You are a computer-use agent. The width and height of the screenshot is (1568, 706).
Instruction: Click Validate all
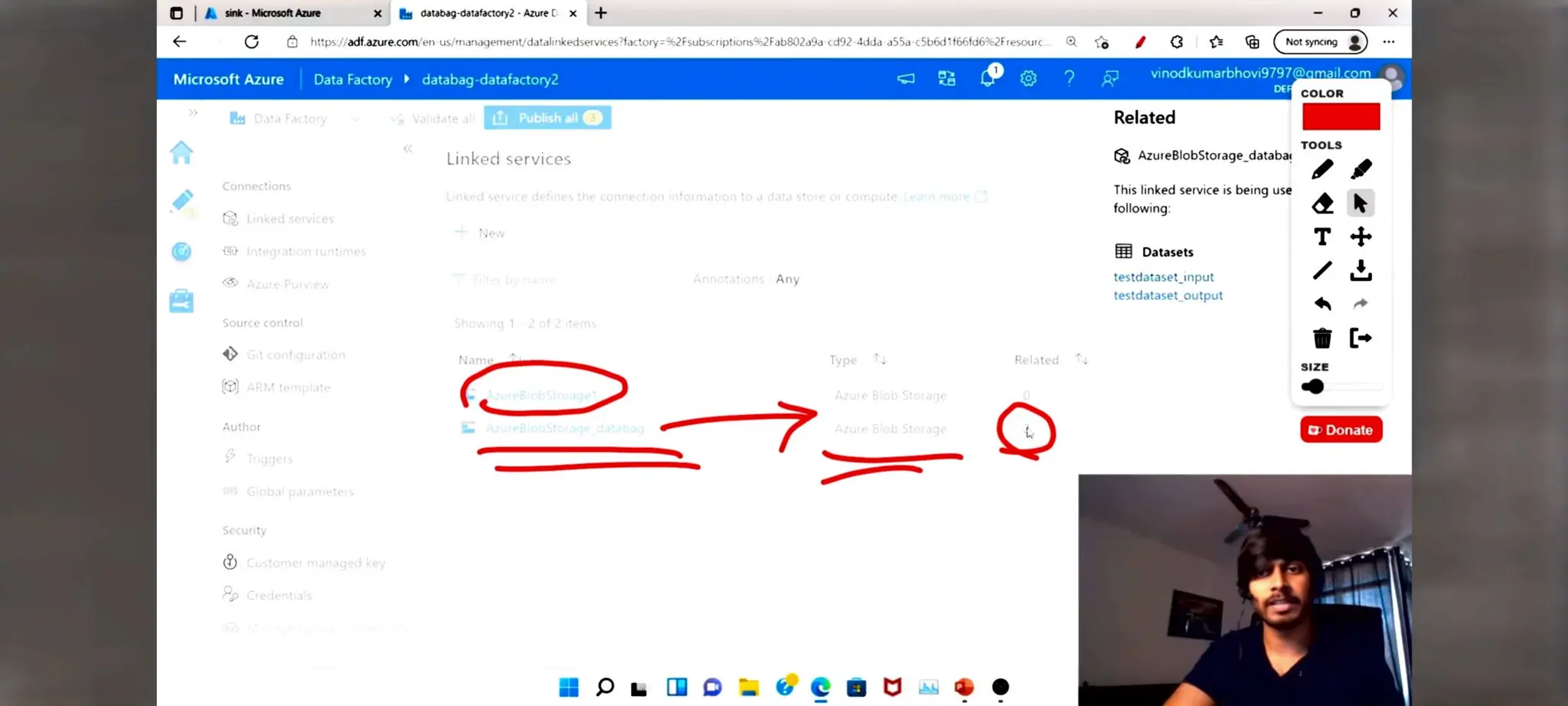click(433, 119)
